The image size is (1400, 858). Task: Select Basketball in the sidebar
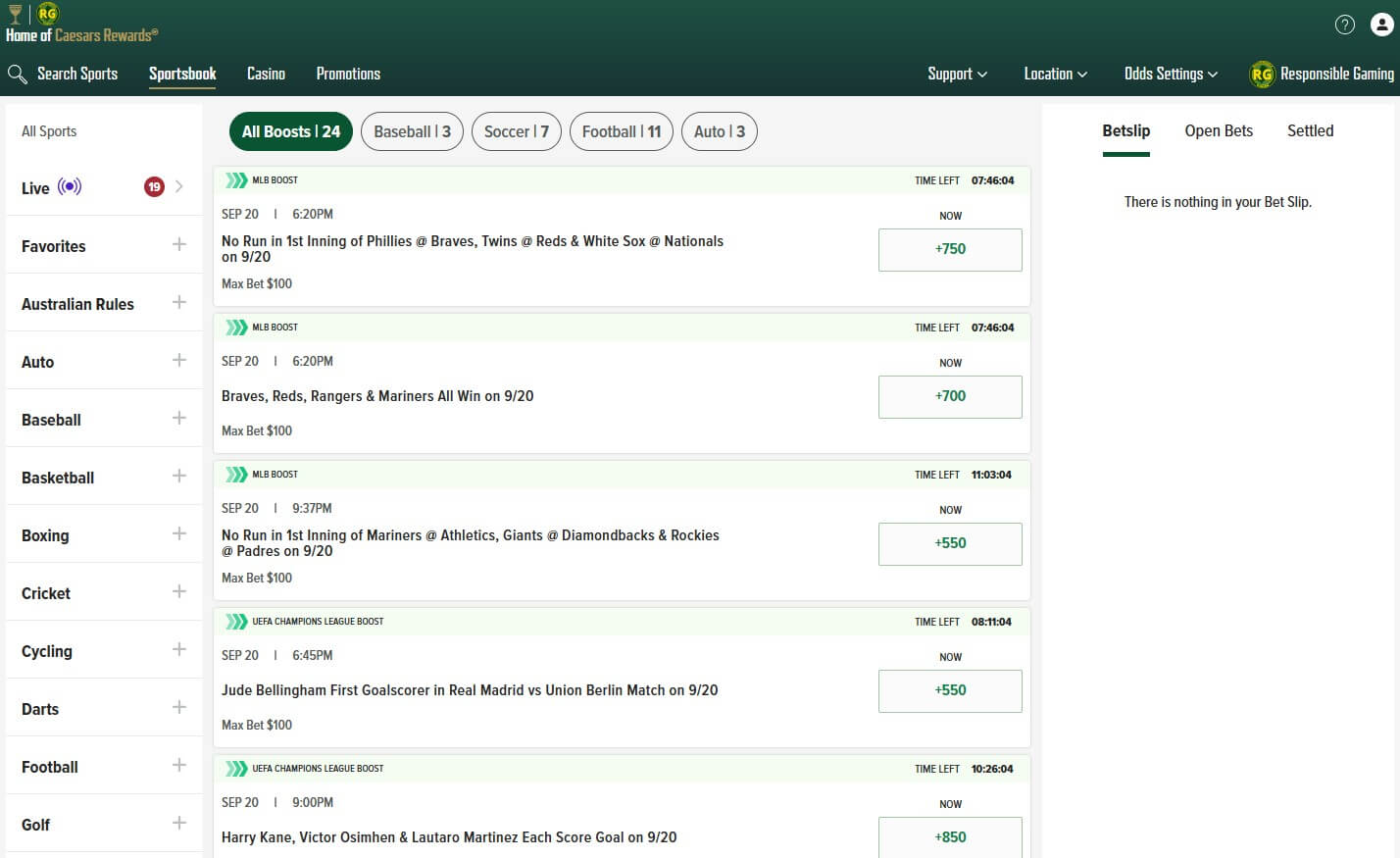tap(58, 478)
